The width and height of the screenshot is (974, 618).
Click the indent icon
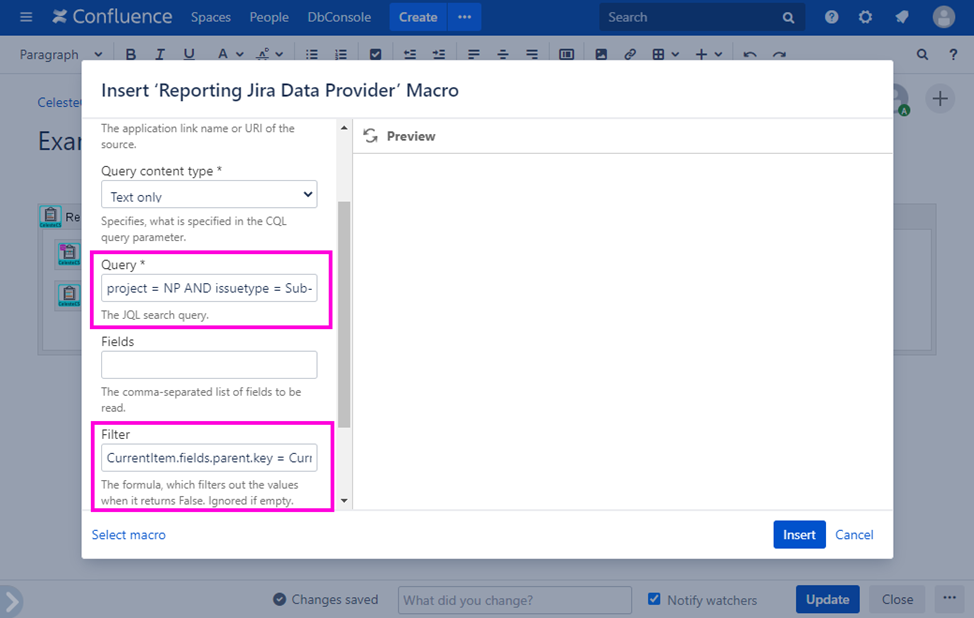439,55
